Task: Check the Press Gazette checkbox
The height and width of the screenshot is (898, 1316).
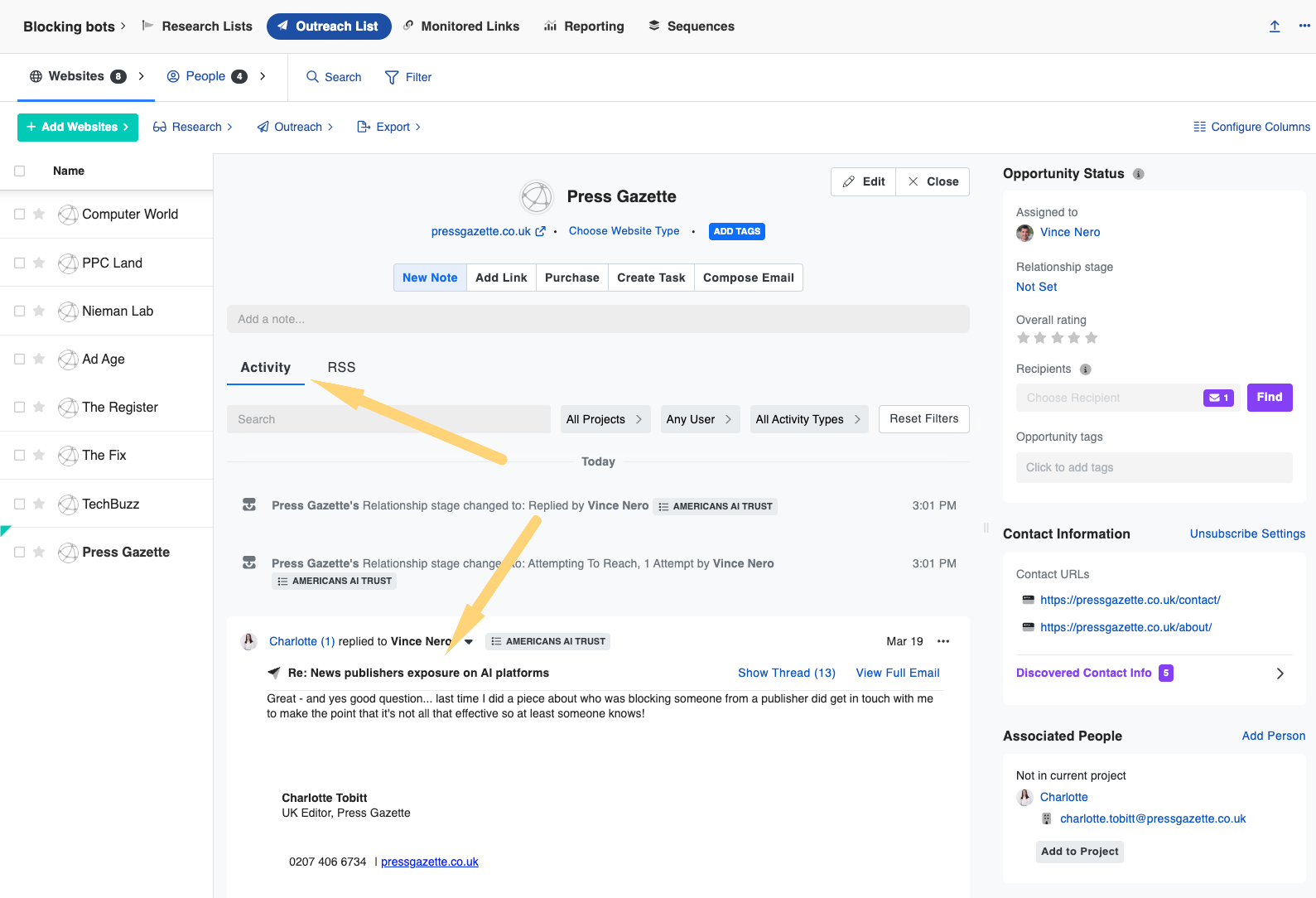Action: point(20,553)
